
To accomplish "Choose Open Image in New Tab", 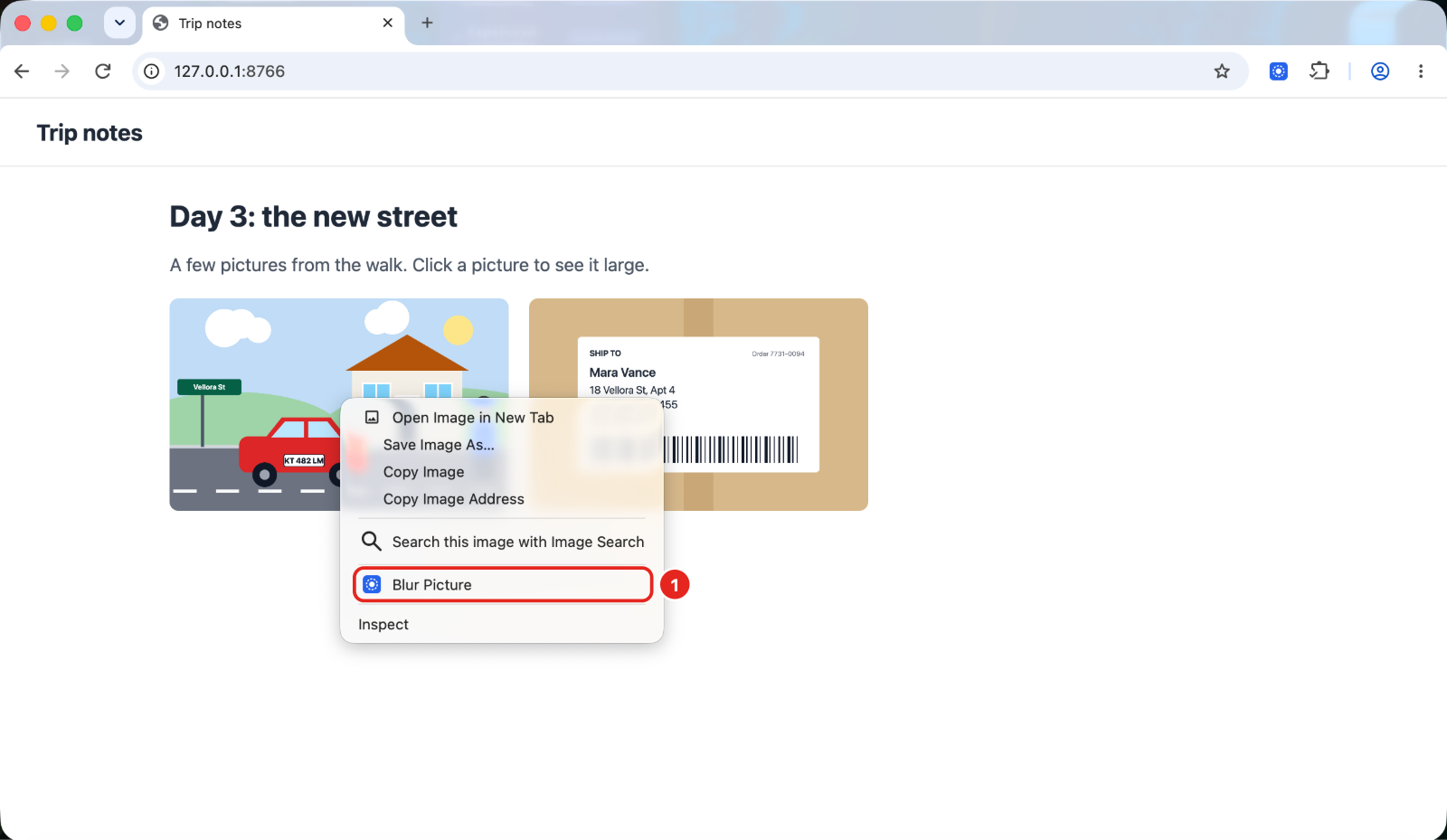I will point(502,418).
